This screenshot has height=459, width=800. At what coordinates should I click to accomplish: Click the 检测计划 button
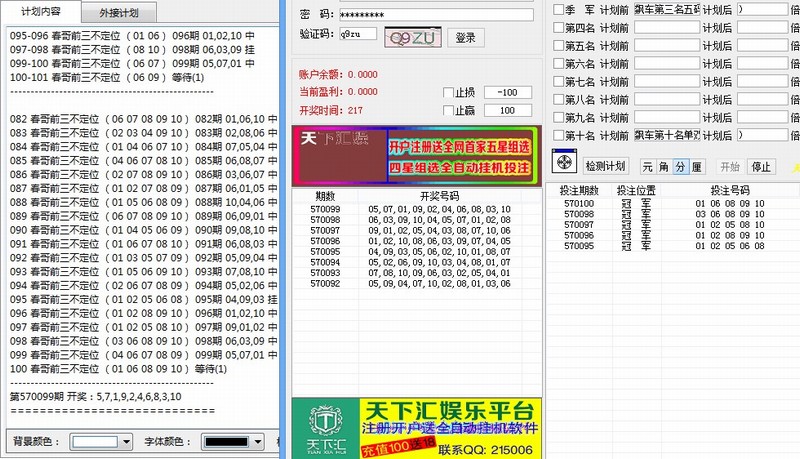coord(604,166)
